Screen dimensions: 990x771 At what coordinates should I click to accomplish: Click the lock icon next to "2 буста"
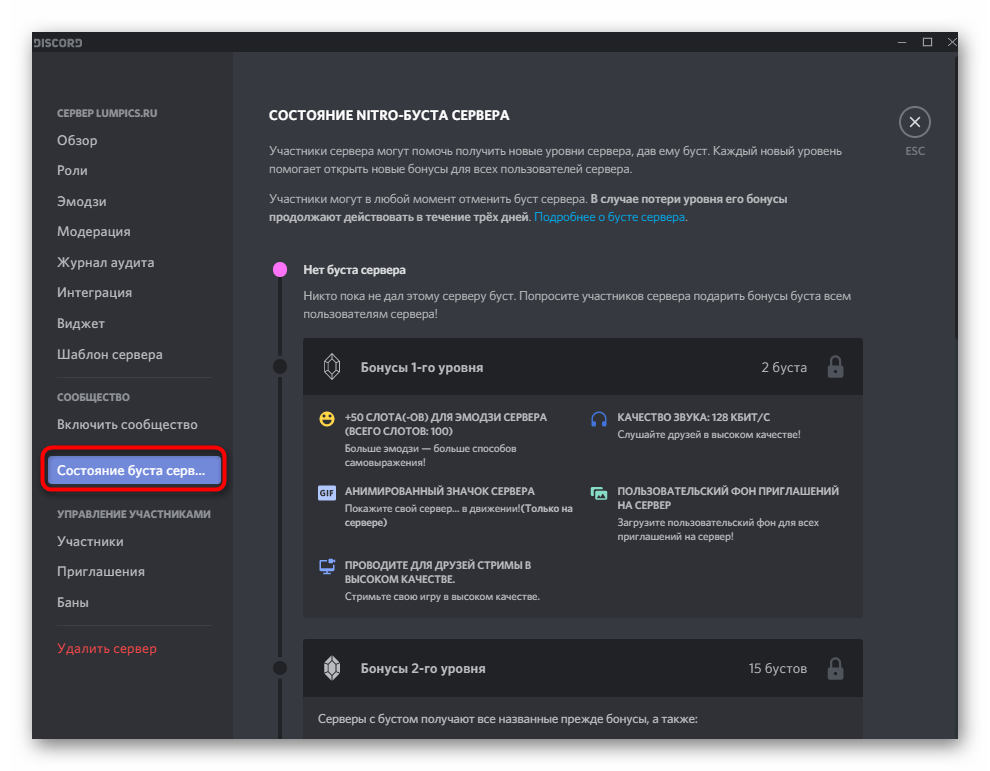pyautogui.click(x=836, y=366)
